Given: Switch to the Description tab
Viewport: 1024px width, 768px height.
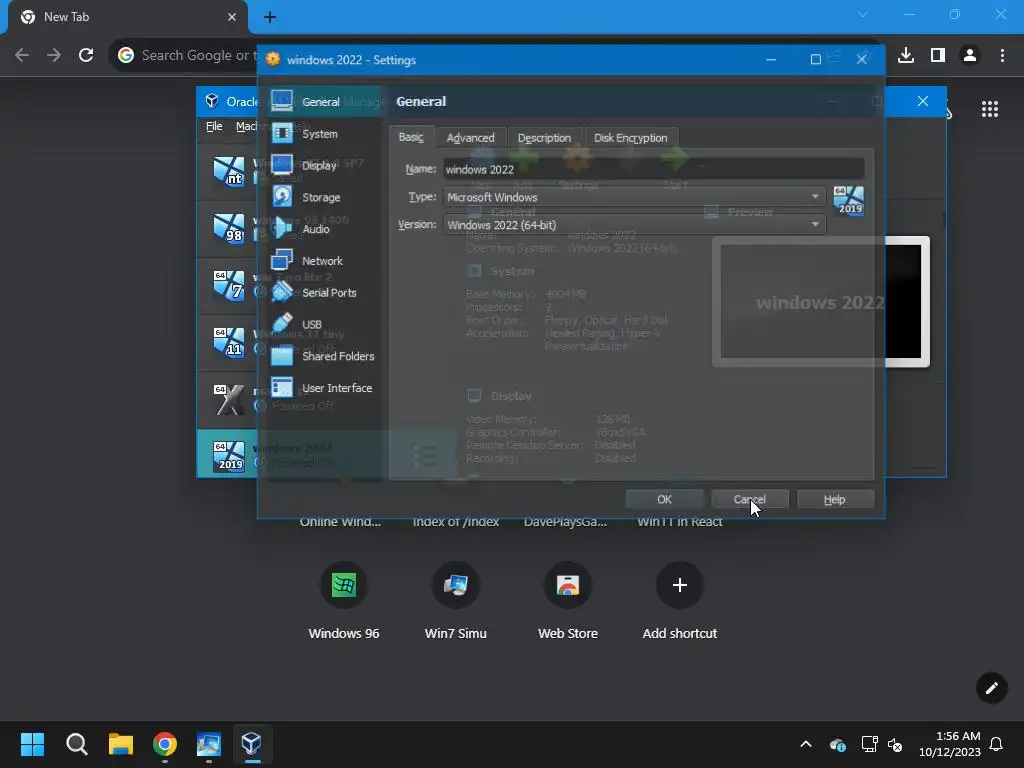Looking at the screenshot, I should point(544,138).
